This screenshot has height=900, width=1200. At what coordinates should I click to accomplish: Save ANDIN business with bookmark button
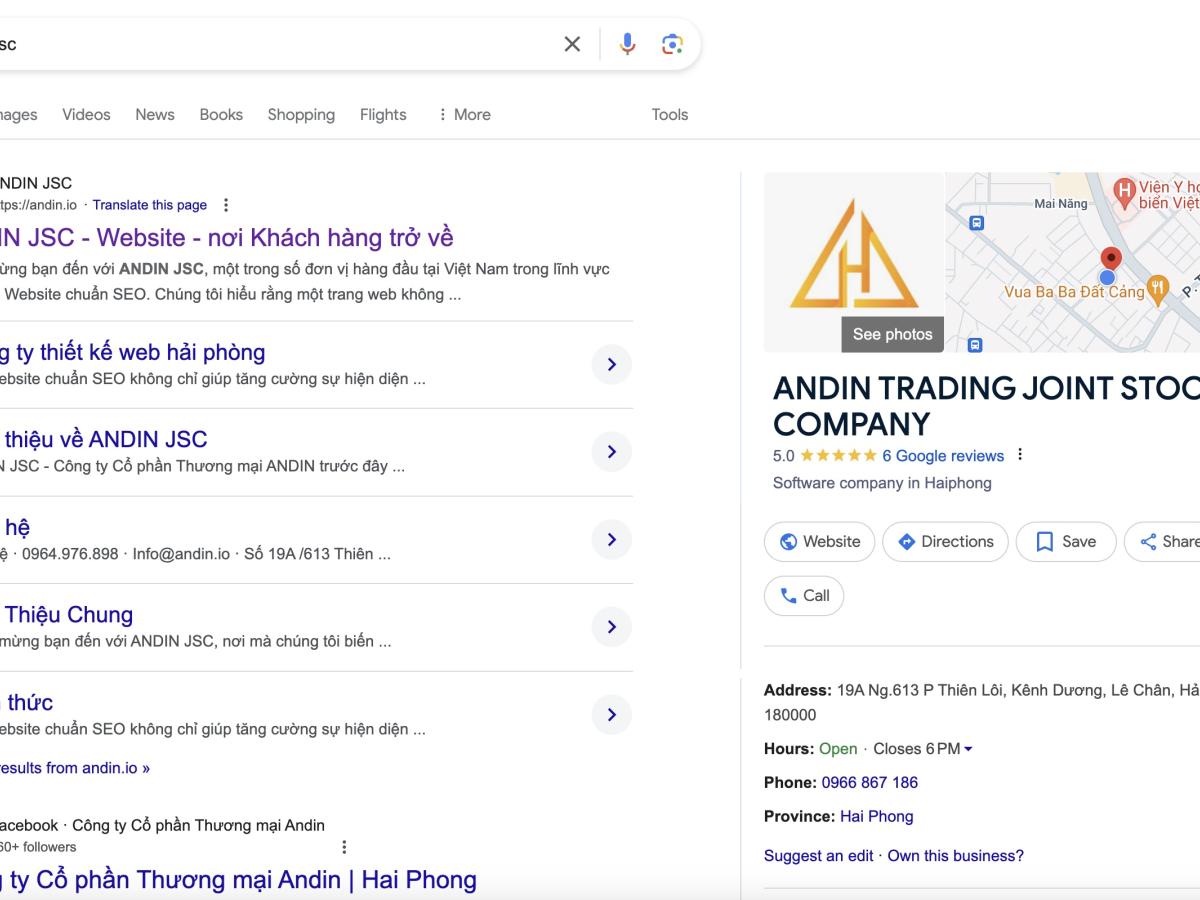click(1065, 542)
